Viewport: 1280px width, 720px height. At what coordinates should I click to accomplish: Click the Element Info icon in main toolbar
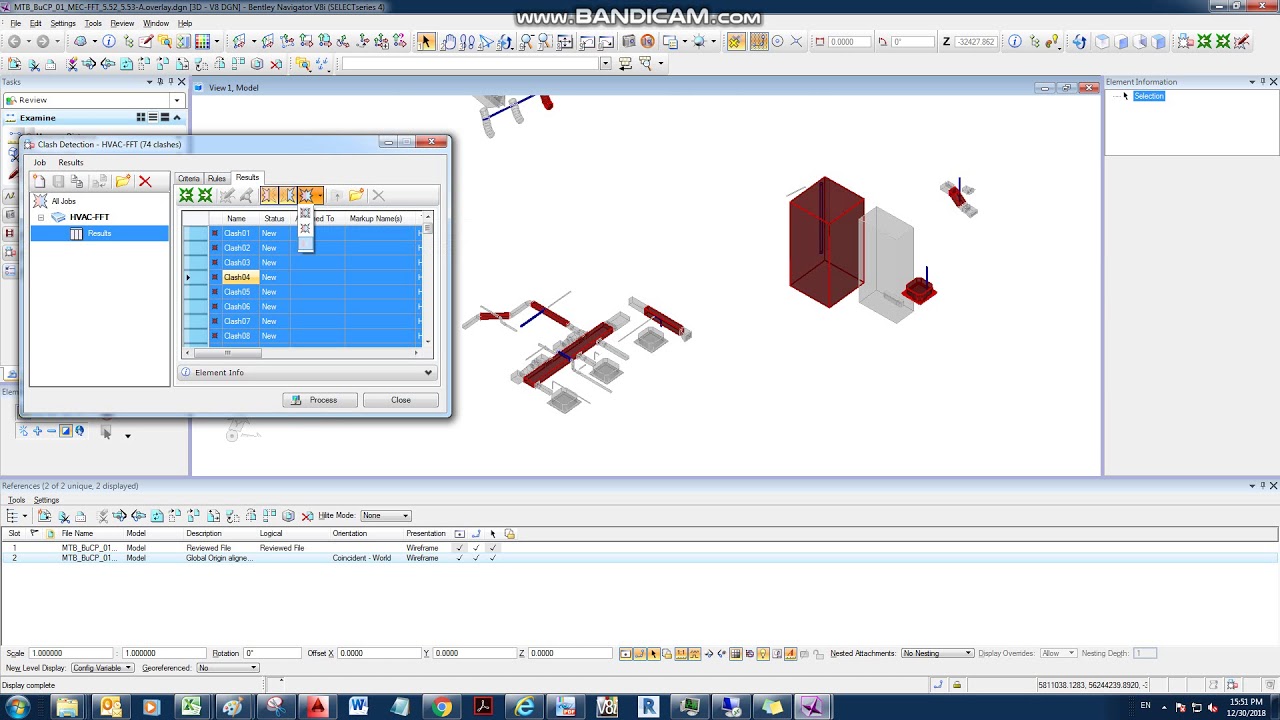tap(1015, 42)
